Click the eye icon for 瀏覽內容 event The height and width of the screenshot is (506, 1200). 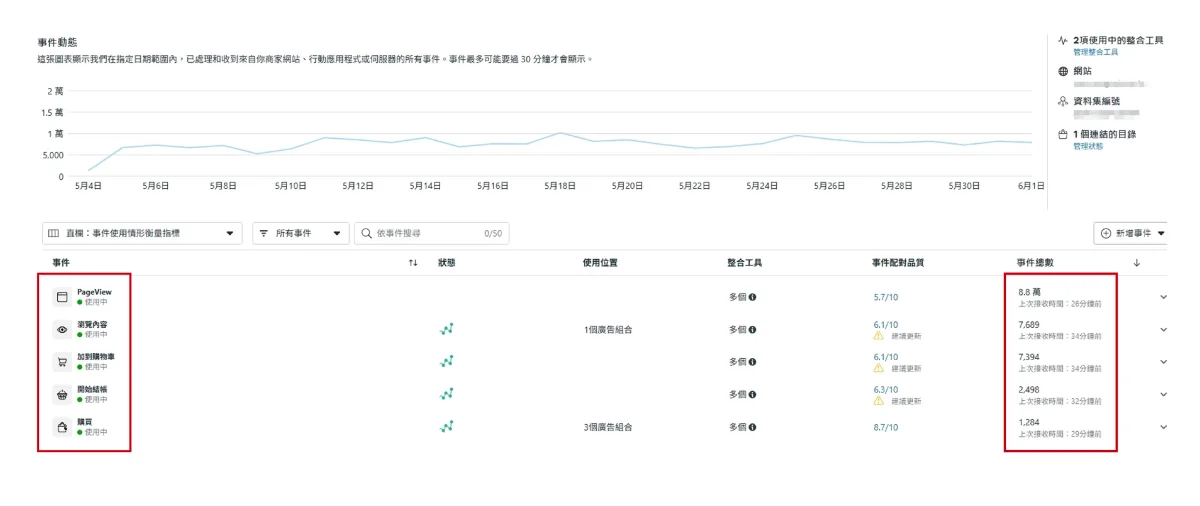(x=61, y=329)
